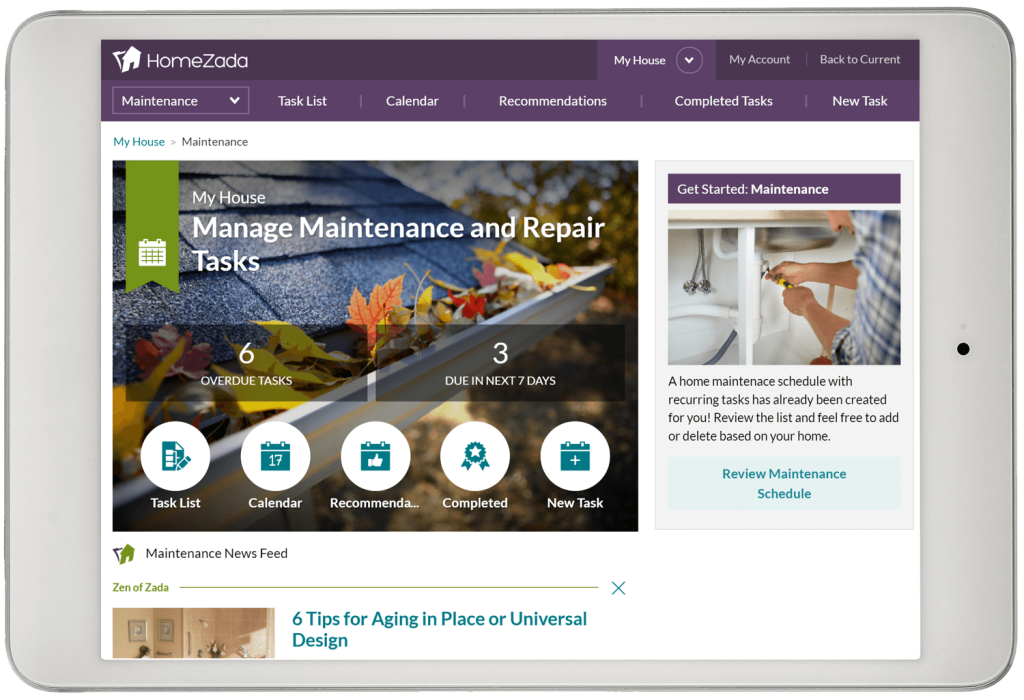This screenshot has width=1024, height=700.
Task: Click the Maintenance breadcrumb text
Action: coord(215,142)
